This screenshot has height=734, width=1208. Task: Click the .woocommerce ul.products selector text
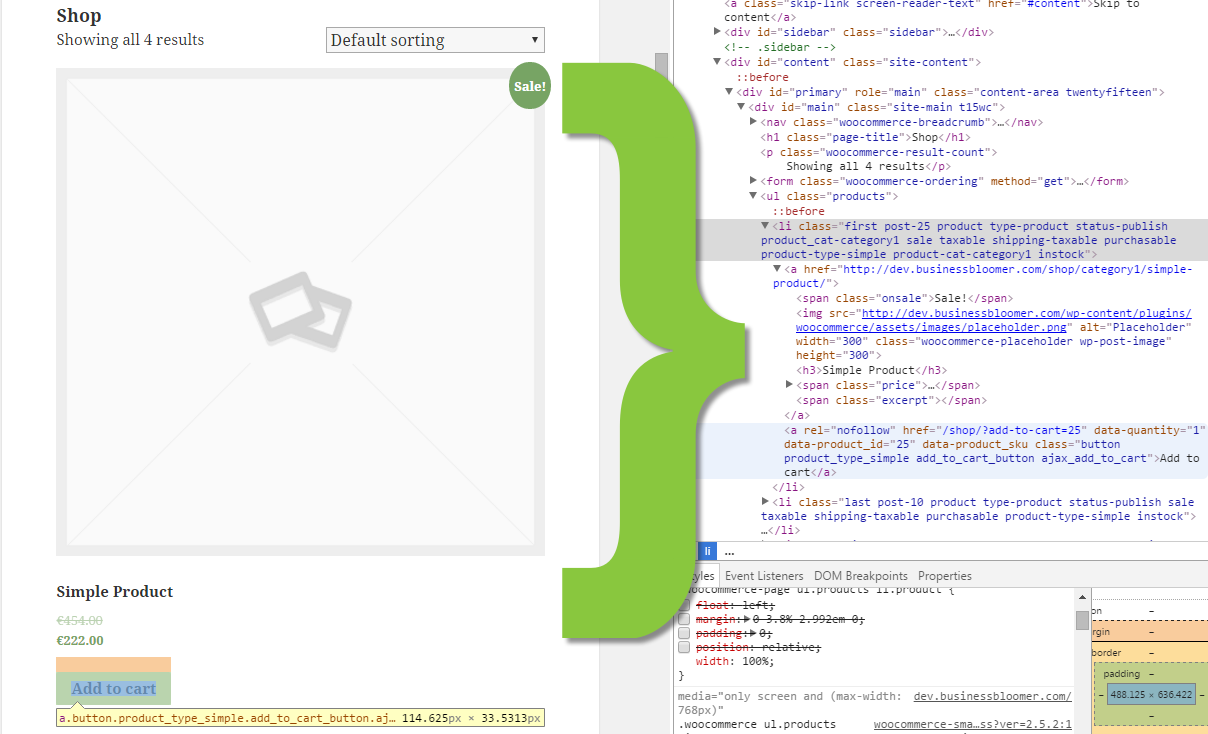(757, 724)
